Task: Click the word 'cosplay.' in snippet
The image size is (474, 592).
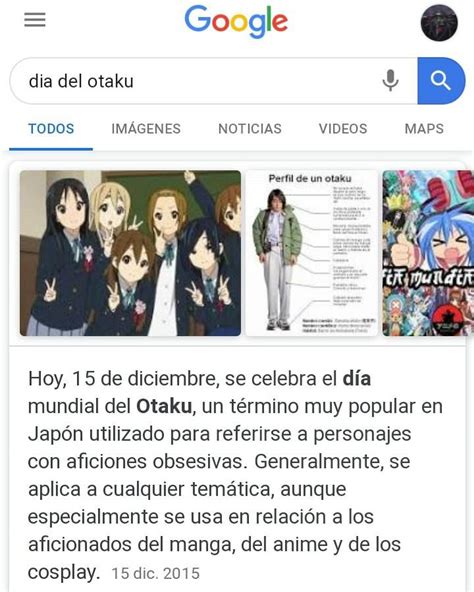Action: point(64,573)
